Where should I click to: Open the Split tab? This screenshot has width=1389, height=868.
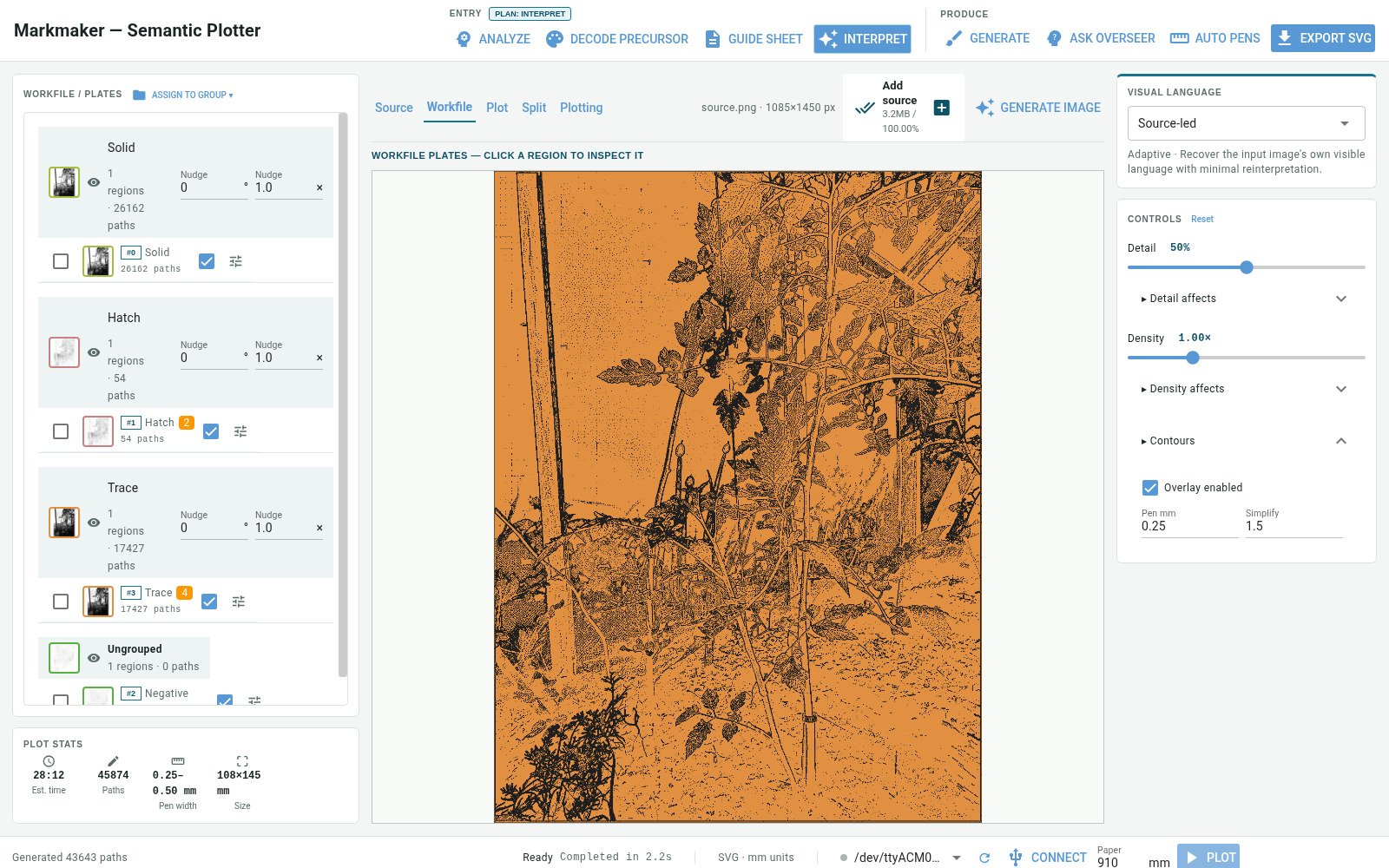coord(534,108)
